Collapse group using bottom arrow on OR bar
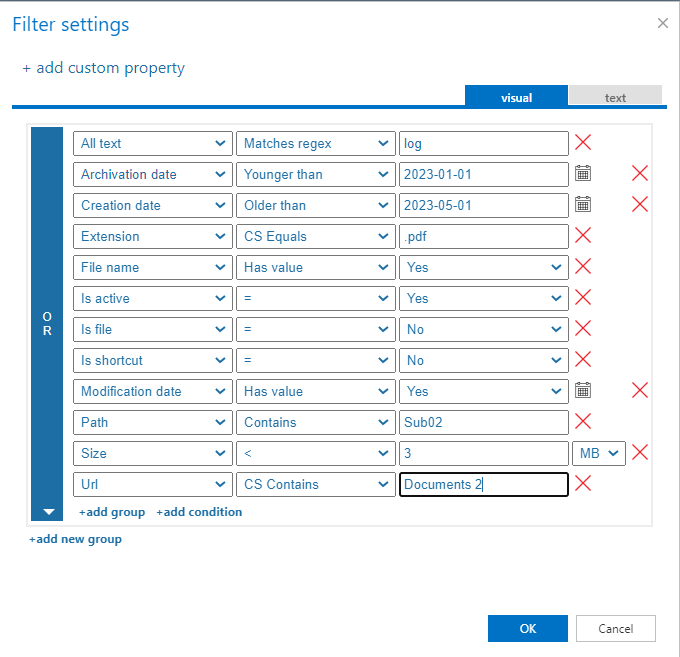680x657 pixels. (x=47, y=512)
